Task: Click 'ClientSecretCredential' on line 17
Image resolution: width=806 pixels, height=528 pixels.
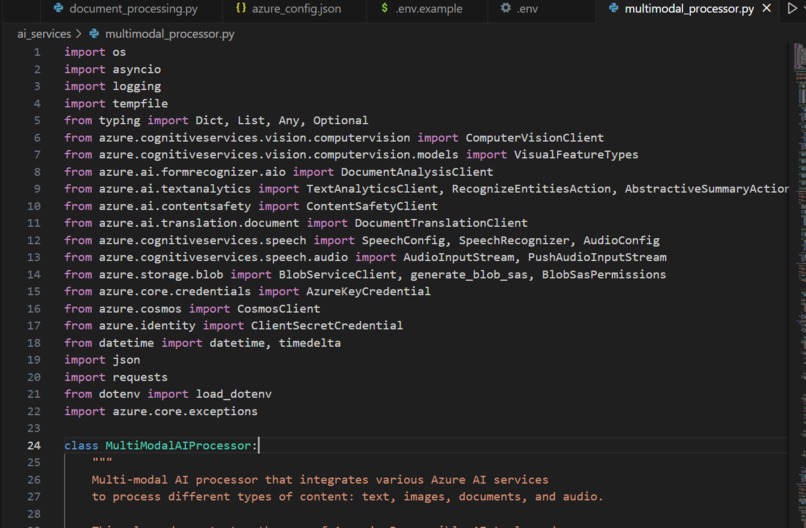Action: coord(327,326)
